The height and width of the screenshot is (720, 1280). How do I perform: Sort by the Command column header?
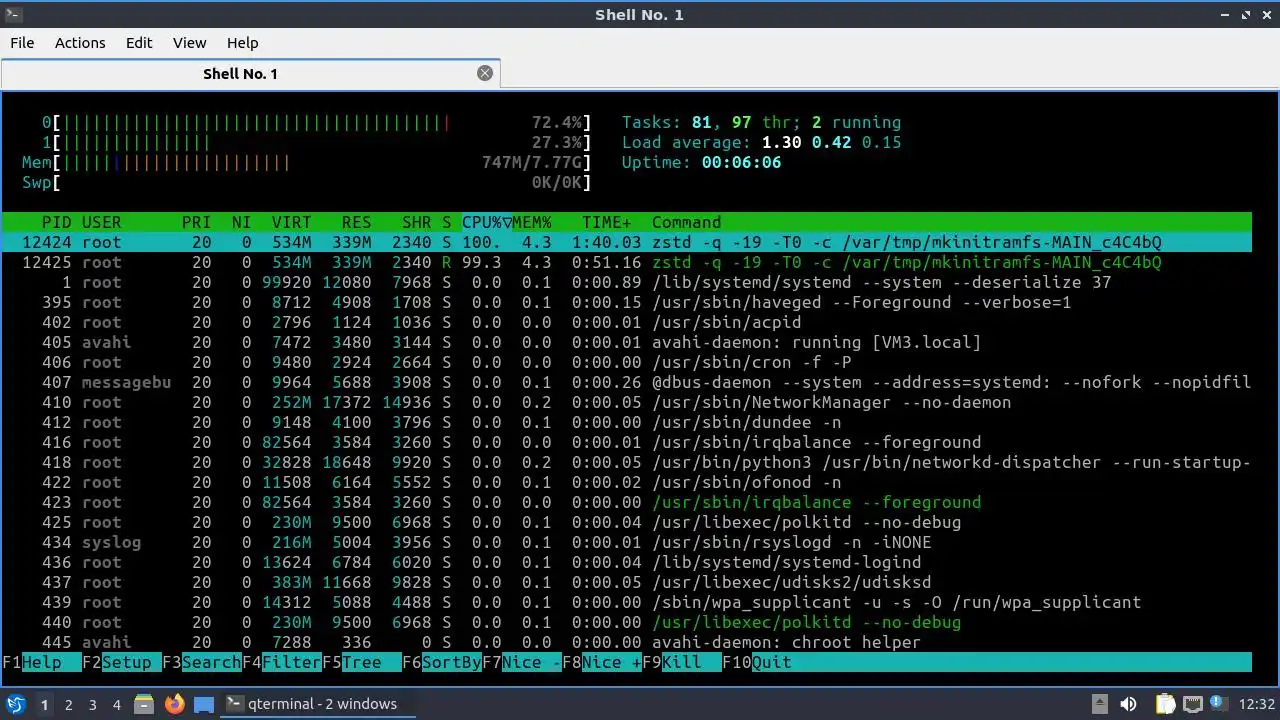(x=687, y=222)
